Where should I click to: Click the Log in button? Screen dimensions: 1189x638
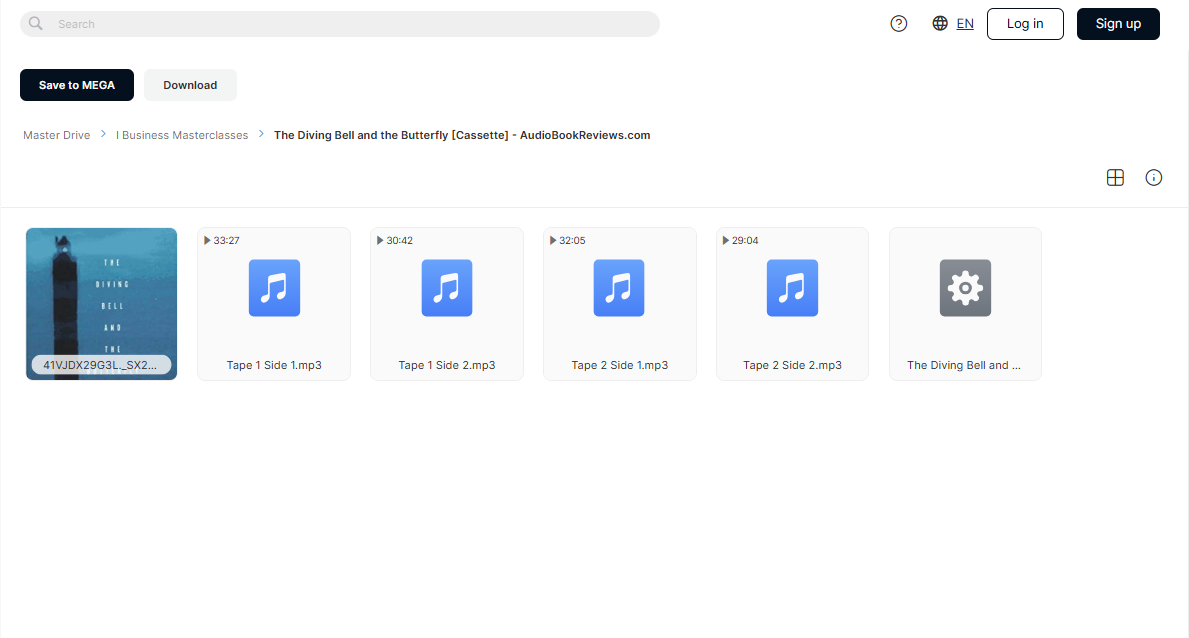pyautogui.click(x=1025, y=24)
